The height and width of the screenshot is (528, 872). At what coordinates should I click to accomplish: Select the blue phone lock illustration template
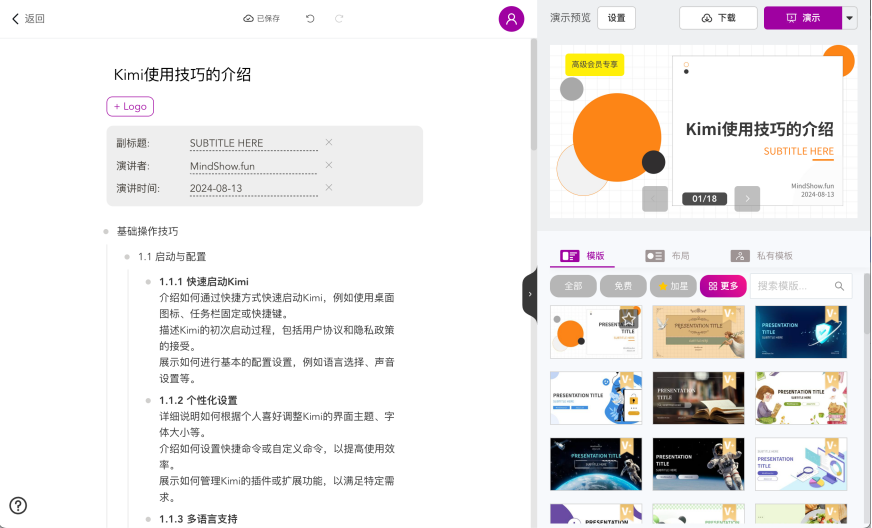(596, 398)
